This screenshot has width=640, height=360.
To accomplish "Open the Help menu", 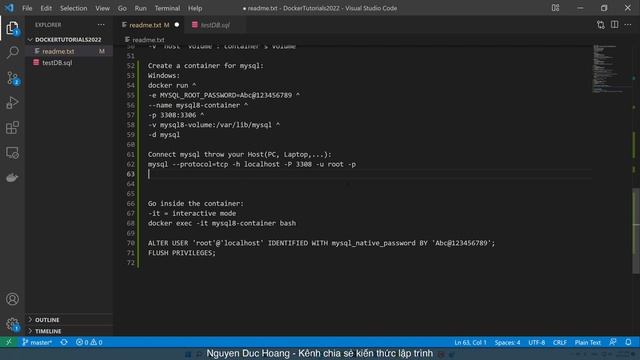I will pyautogui.click(x=195, y=8).
